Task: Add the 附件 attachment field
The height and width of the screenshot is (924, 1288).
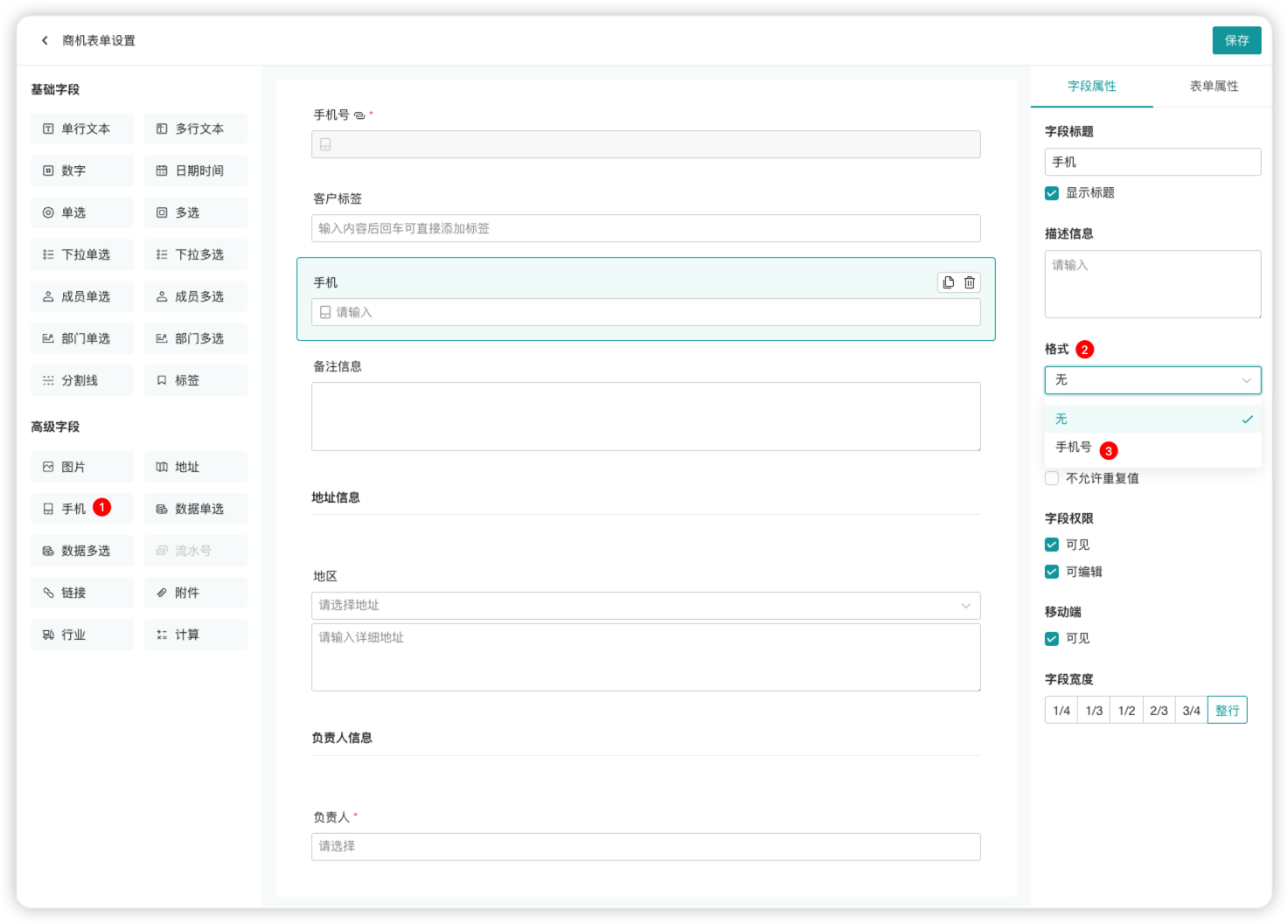Action: (196, 593)
